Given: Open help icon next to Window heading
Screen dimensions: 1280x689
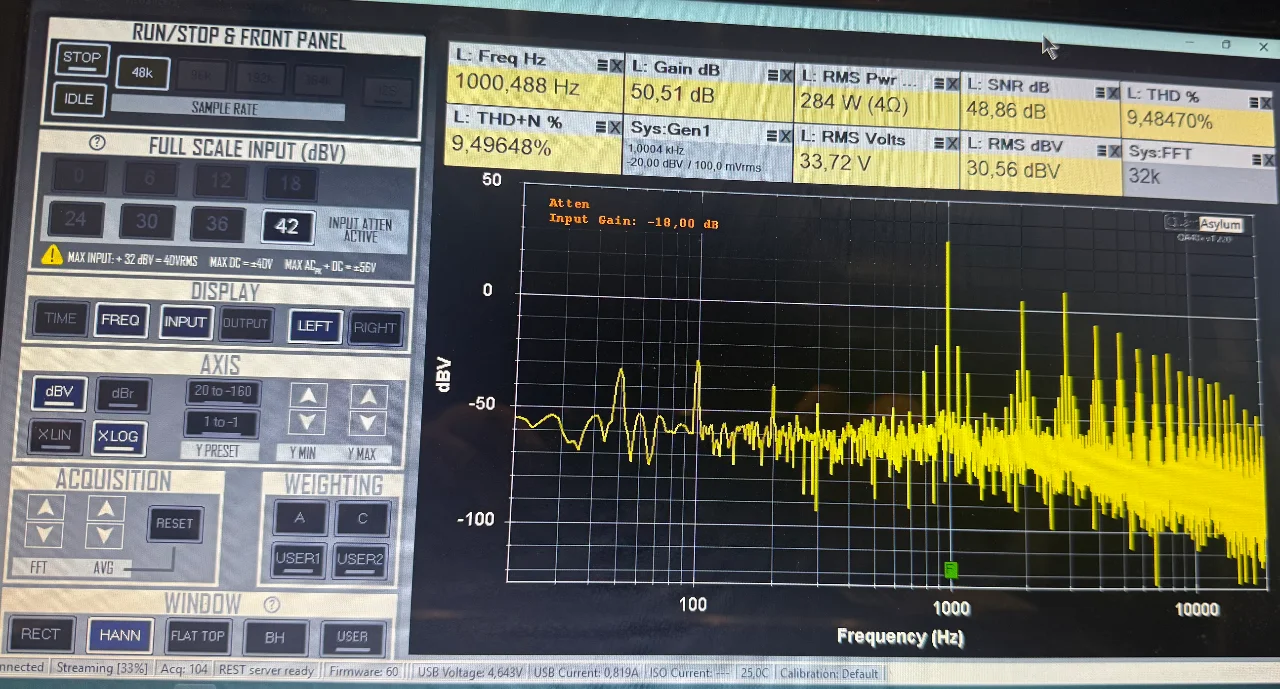Looking at the screenshot, I should 271,604.
